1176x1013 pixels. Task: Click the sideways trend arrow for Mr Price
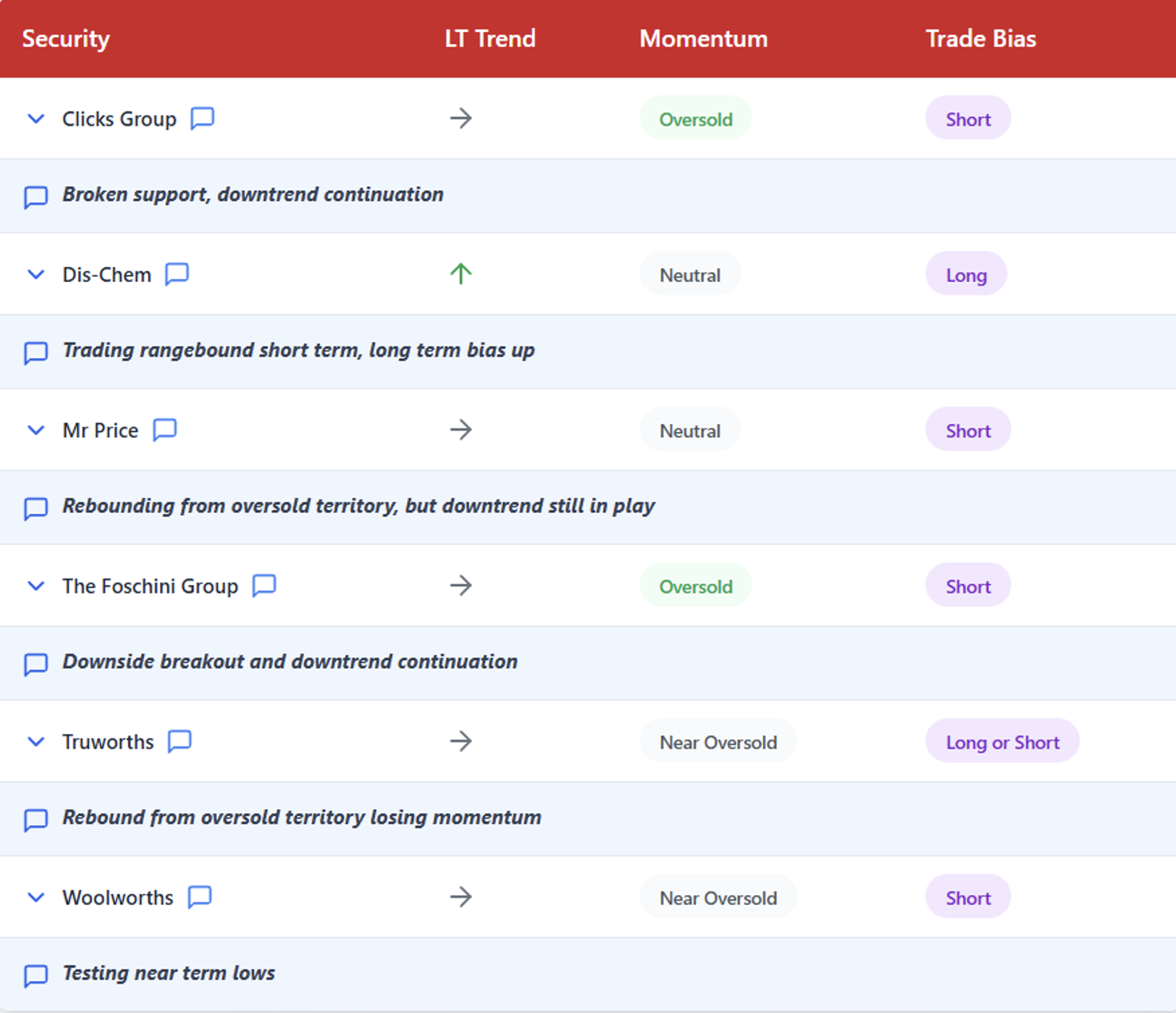[461, 429]
